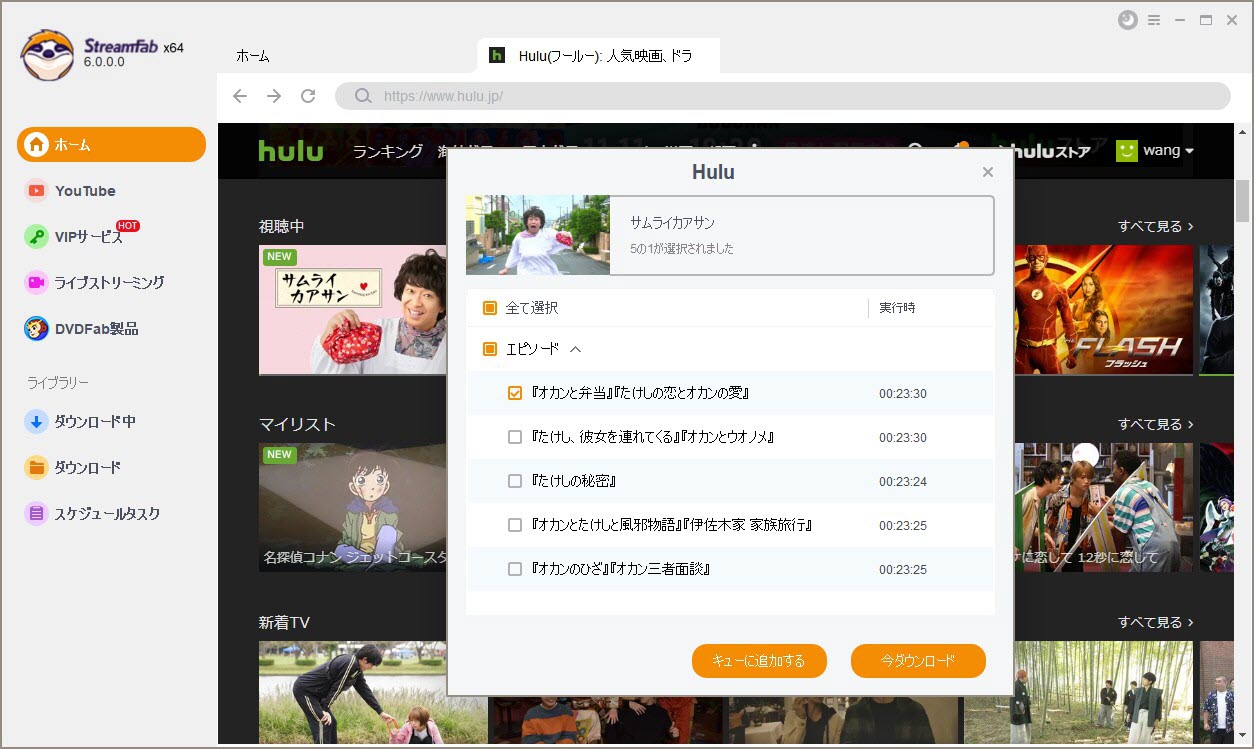Viewport: 1254px width, 749px height.
Task: Reload the Hulu page
Action: pyautogui.click(x=308, y=96)
